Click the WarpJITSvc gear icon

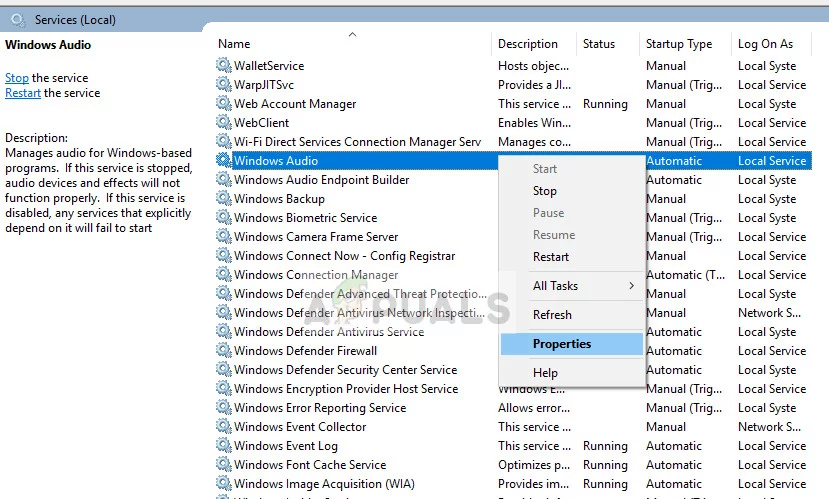(x=224, y=84)
